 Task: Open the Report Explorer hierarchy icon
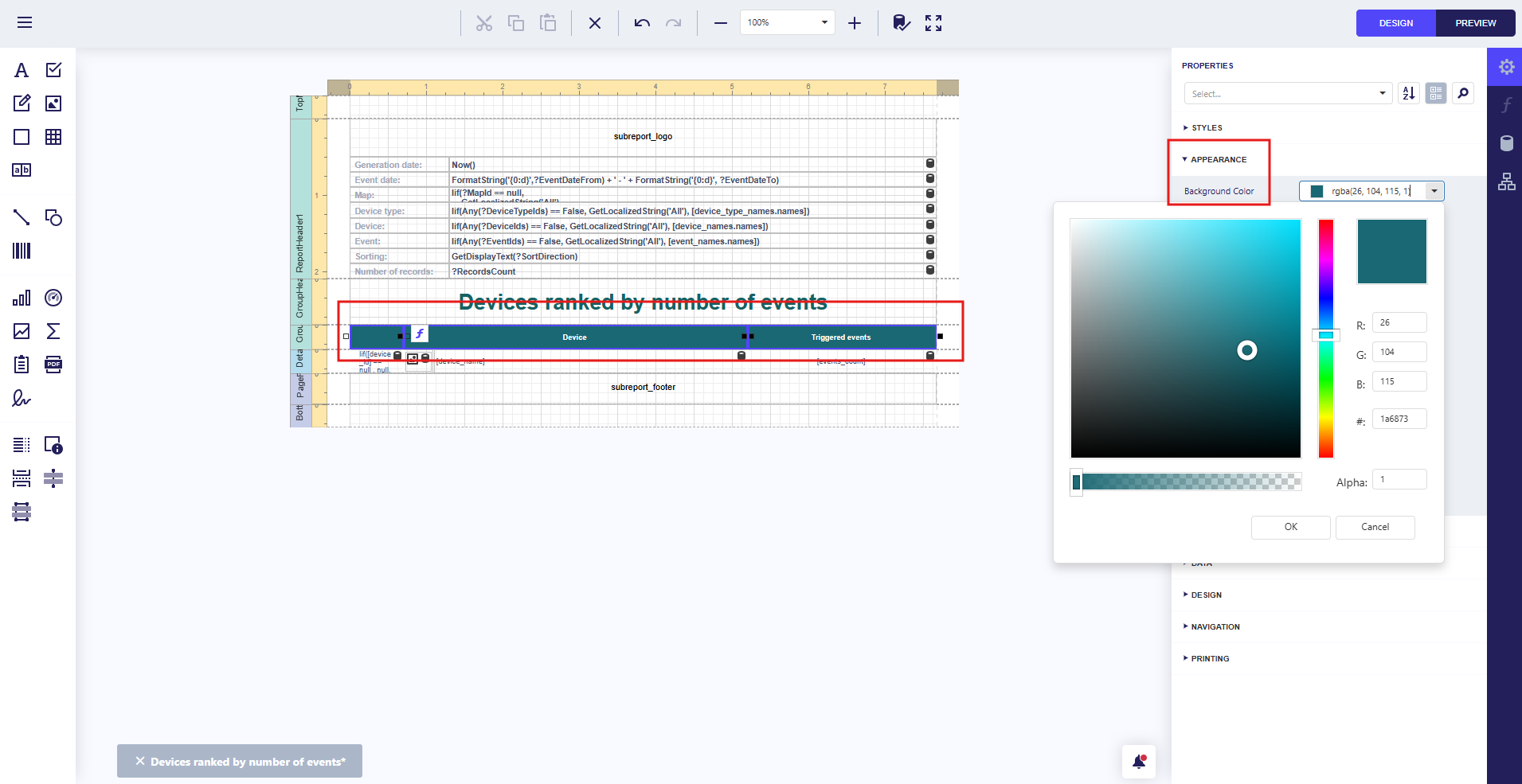click(1506, 181)
